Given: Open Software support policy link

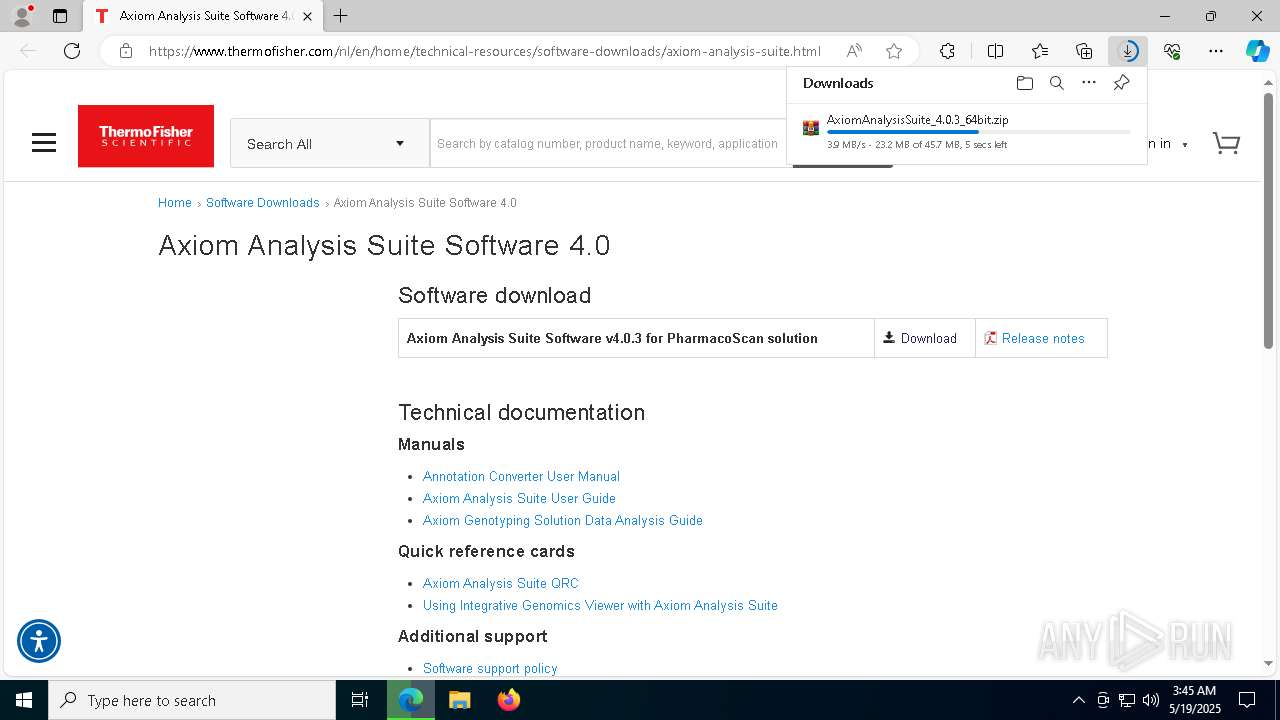Looking at the screenshot, I should tap(490, 668).
